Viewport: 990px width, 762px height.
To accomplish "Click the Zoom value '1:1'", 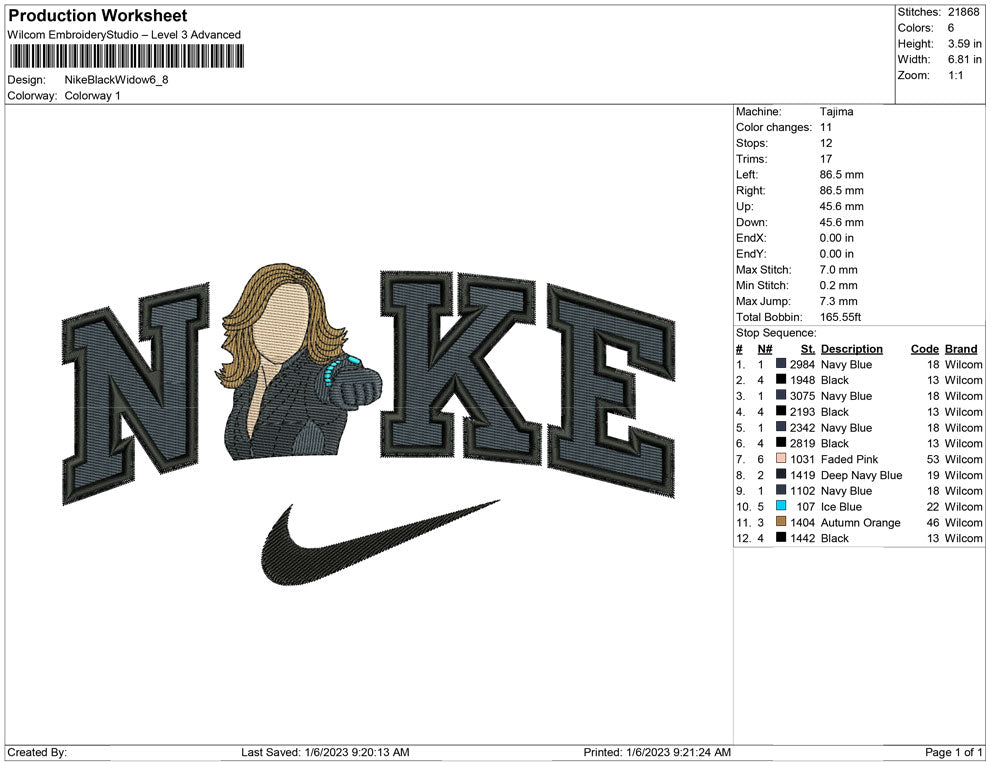I will coord(955,75).
